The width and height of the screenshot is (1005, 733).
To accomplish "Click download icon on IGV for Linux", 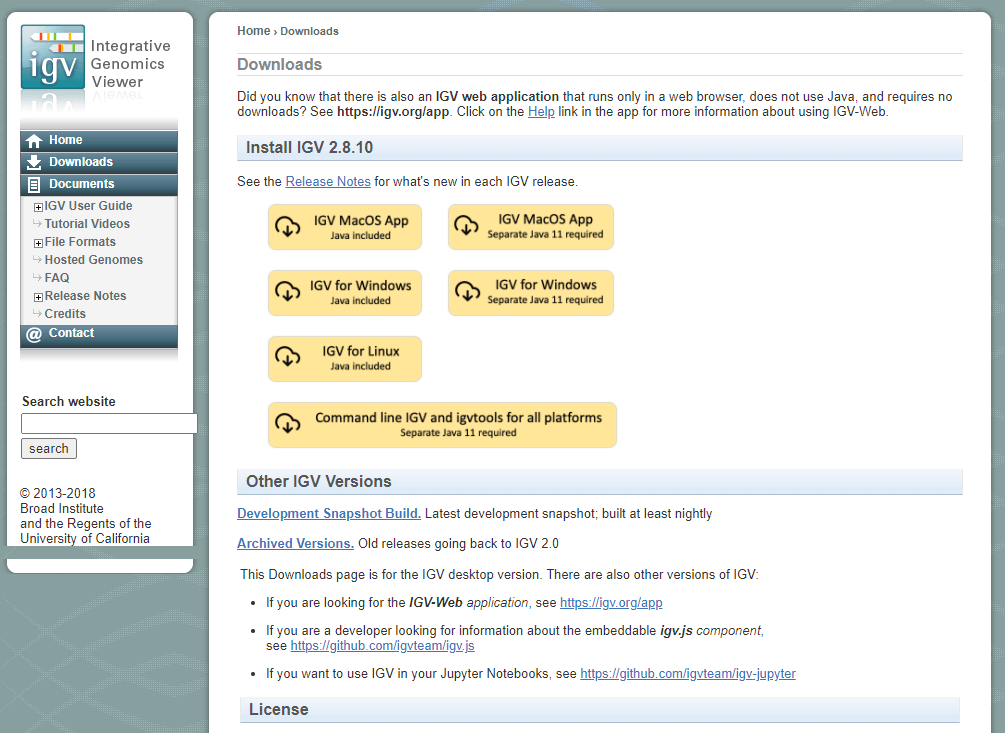I will pos(288,357).
